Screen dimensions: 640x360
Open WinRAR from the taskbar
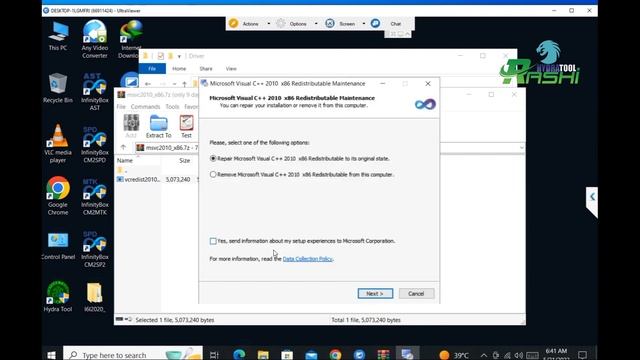[x=383, y=355]
